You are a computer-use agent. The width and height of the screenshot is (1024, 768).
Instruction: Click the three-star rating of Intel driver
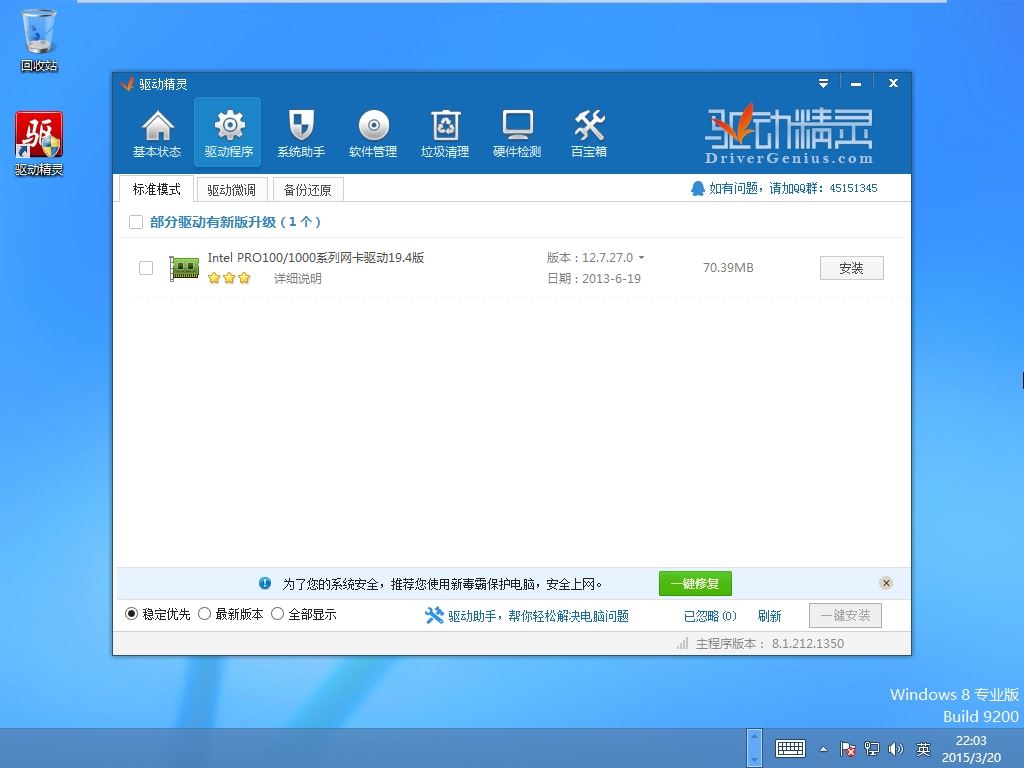point(229,278)
